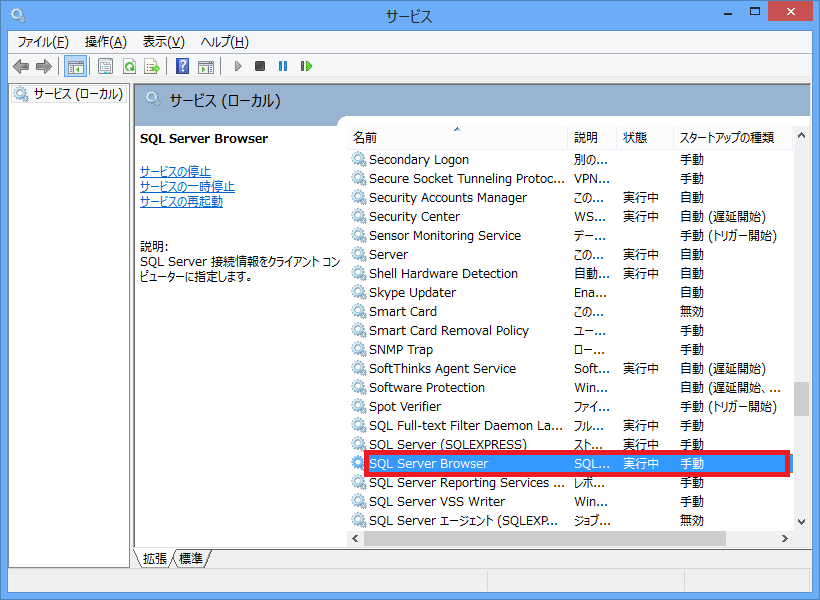
Task: Click the Forward arrow toolbar icon
Action: 44,66
